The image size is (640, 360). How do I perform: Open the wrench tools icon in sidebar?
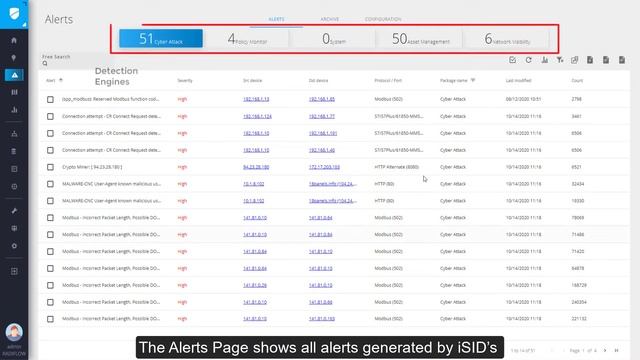click(14, 211)
